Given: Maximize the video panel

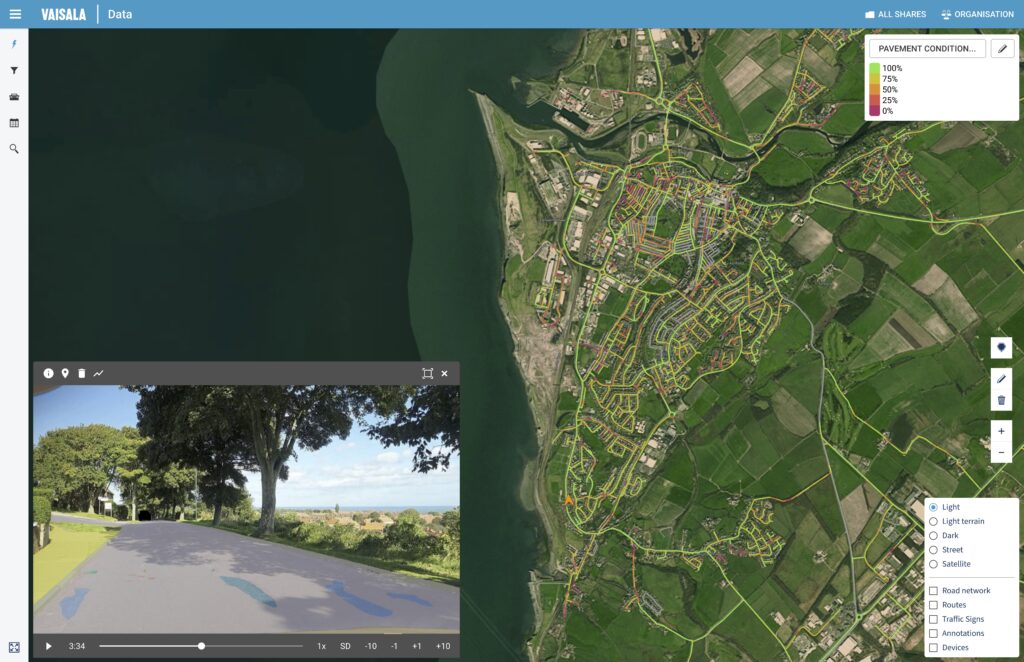Looking at the screenshot, I should [428, 373].
